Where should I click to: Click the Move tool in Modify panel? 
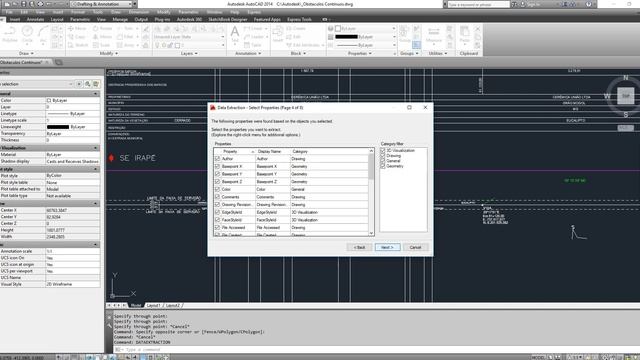coord(77,29)
